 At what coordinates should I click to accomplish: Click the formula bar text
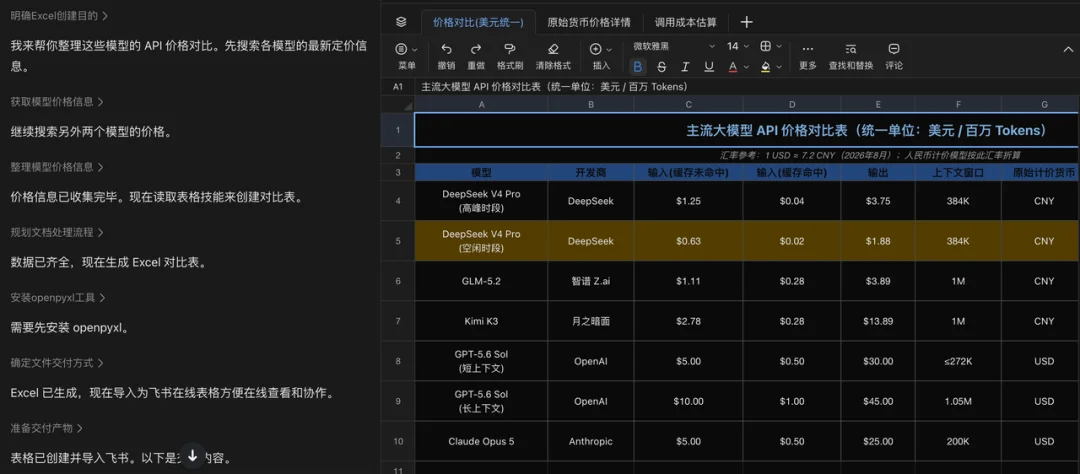554,87
